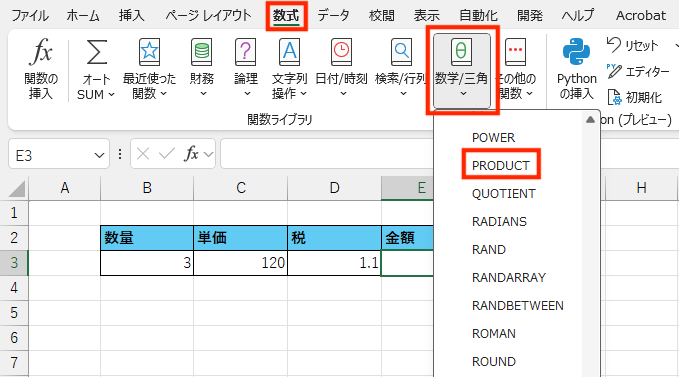This screenshot has height=377, width=679.
Task: Expand the 最近使った関数 dropdown arrow
Action: pos(163,93)
